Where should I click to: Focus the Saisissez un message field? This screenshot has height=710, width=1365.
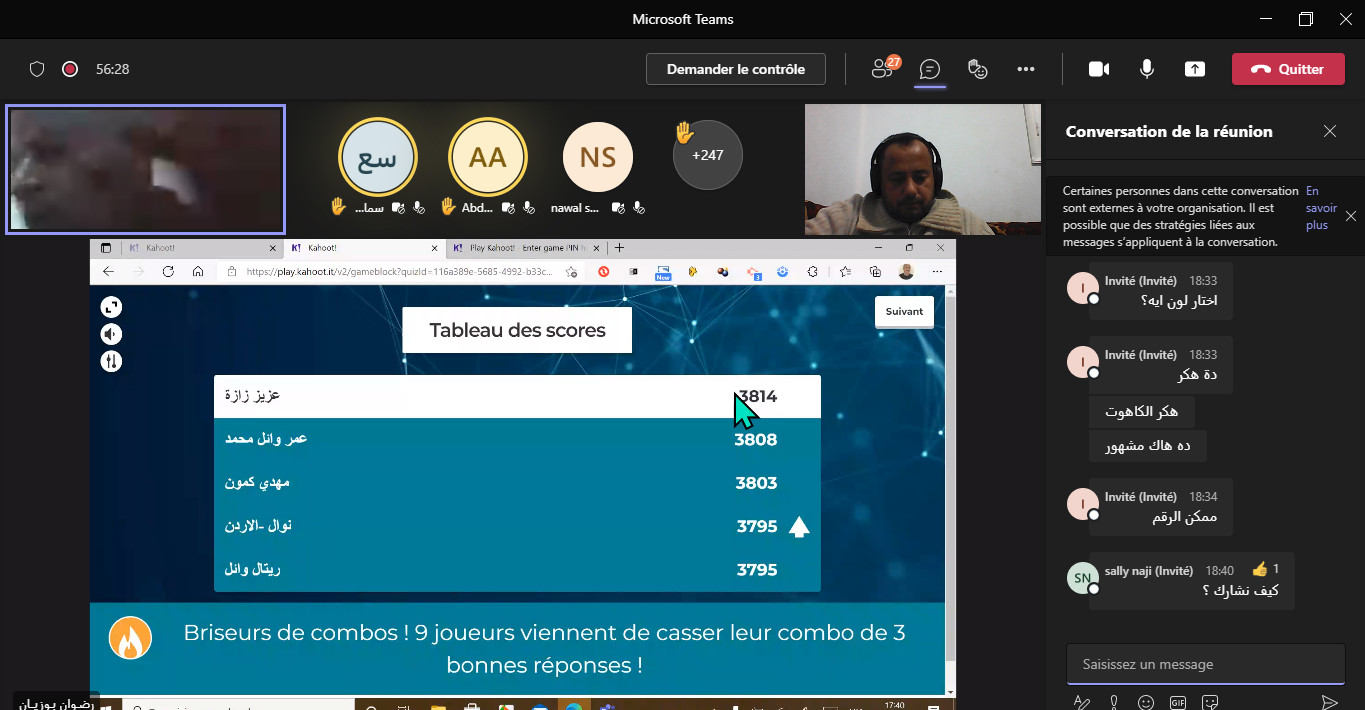(x=1205, y=664)
